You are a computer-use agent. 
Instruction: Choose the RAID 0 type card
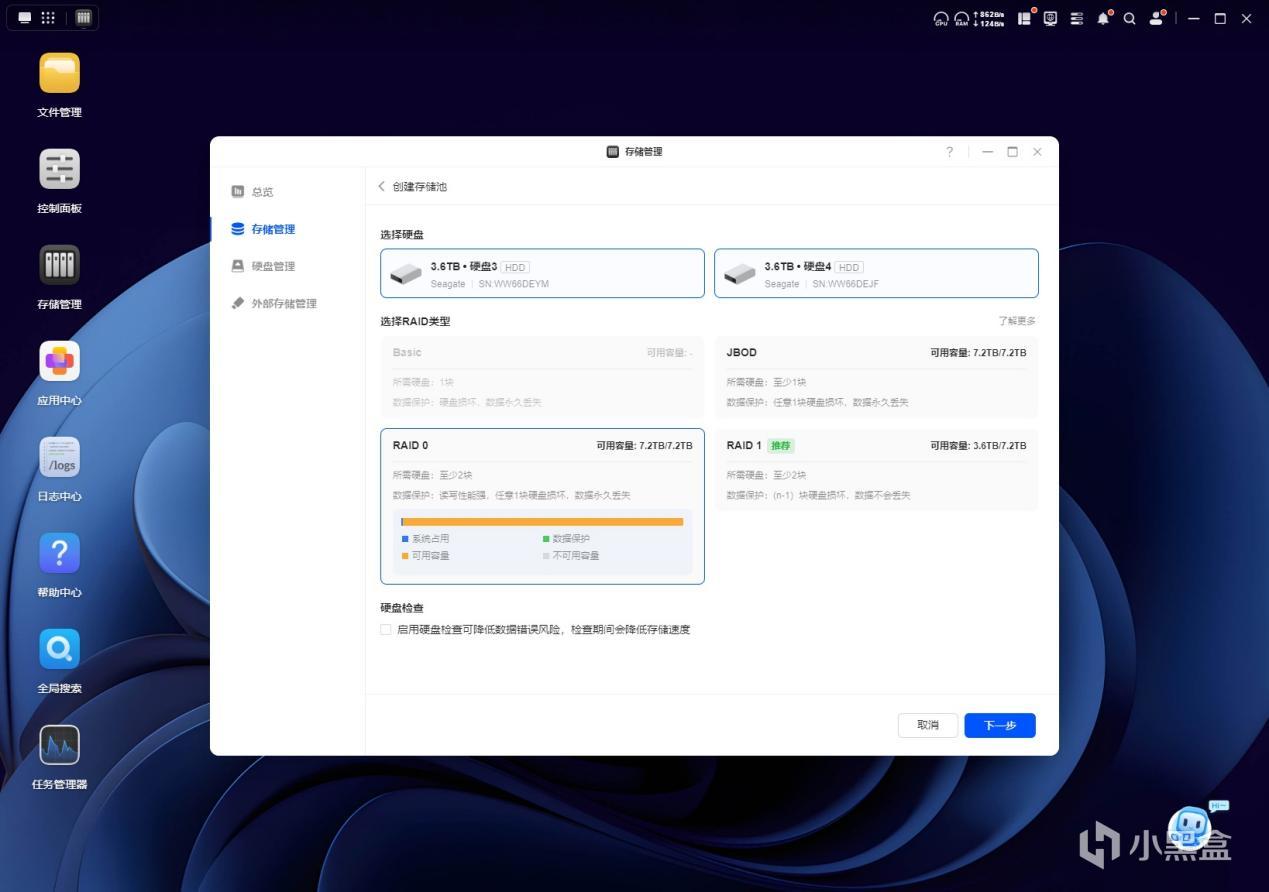point(542,506)
